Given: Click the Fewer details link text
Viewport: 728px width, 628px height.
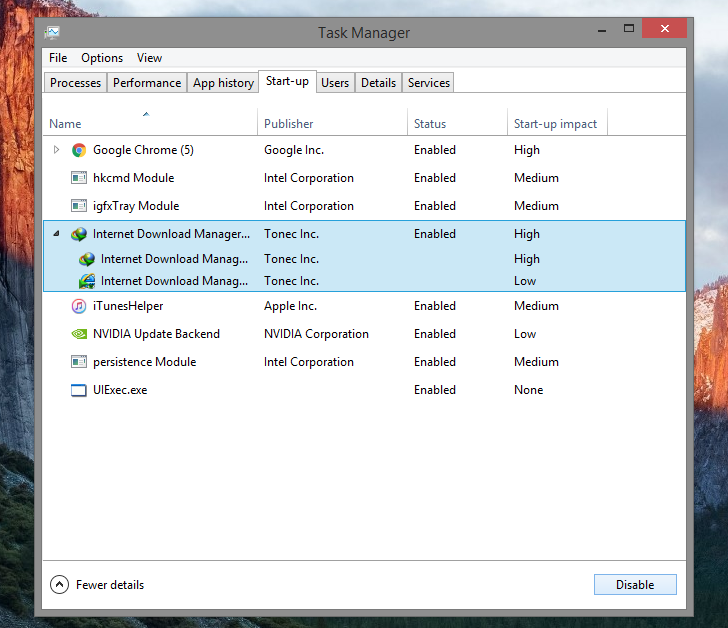Looking at the screenshot, I should (x=110, y=585).
